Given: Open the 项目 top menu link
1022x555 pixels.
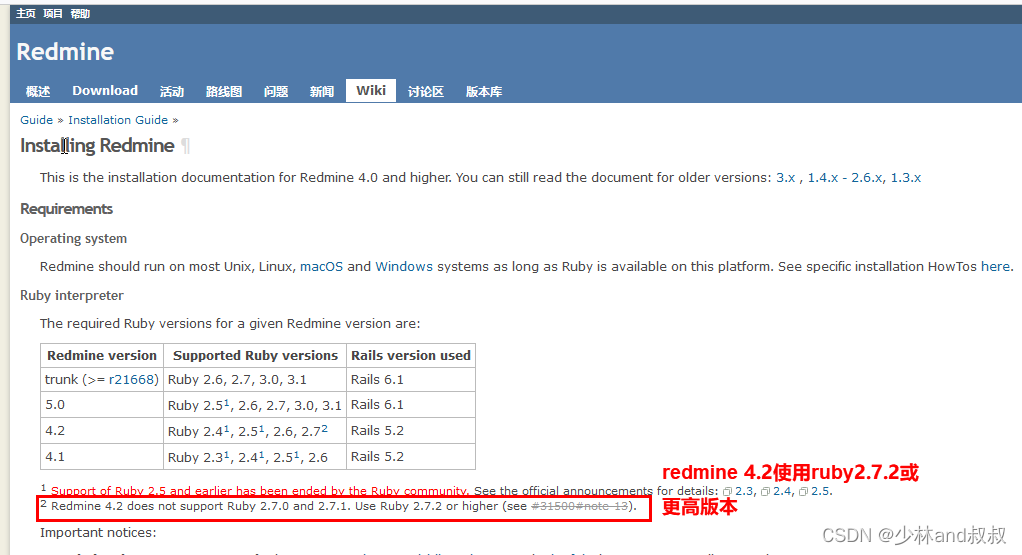Looking at the screenshot, I should (53, 14).
